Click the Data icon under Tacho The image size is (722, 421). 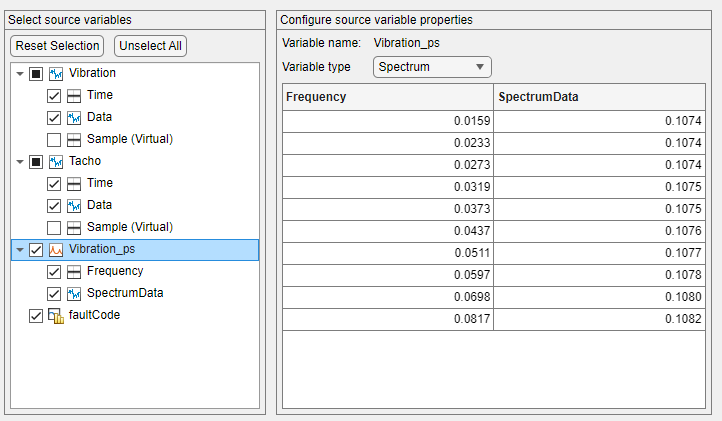tap(74, 205)
